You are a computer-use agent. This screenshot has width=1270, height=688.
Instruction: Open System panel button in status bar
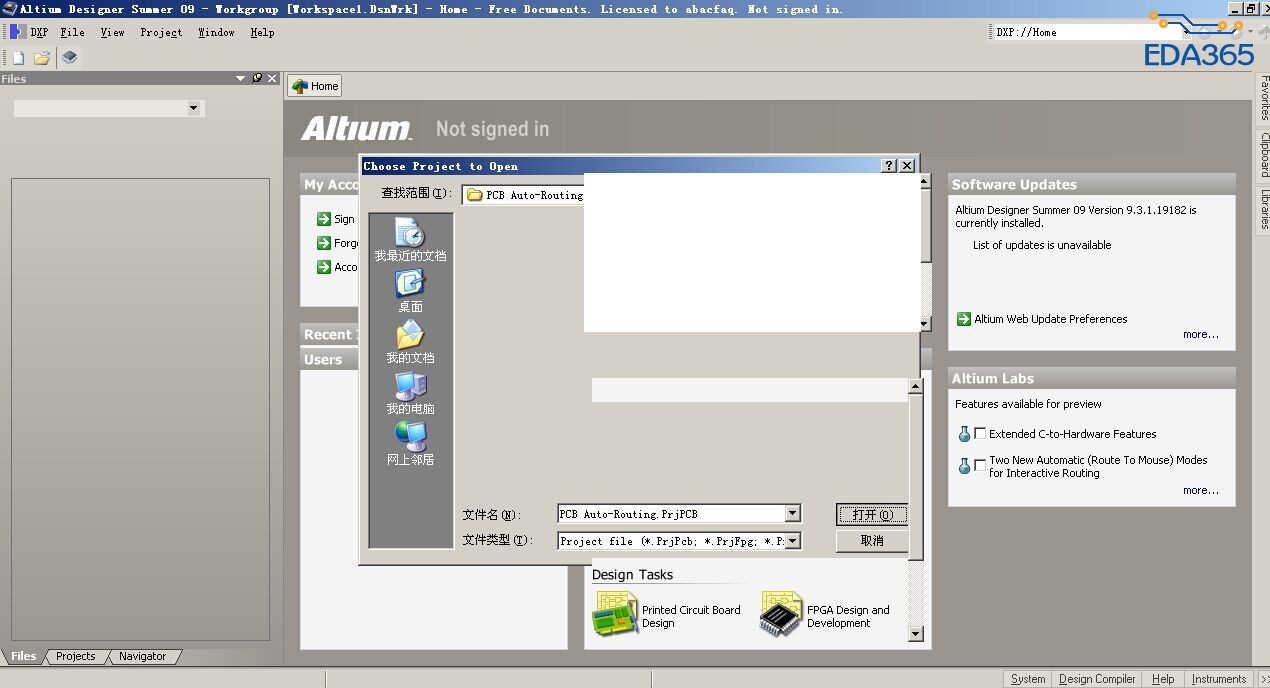coord(1028,679)
